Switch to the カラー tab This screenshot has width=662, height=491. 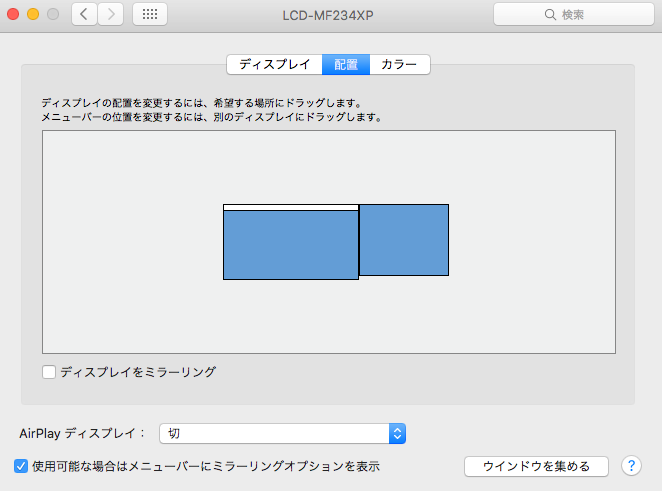[399, 65]
